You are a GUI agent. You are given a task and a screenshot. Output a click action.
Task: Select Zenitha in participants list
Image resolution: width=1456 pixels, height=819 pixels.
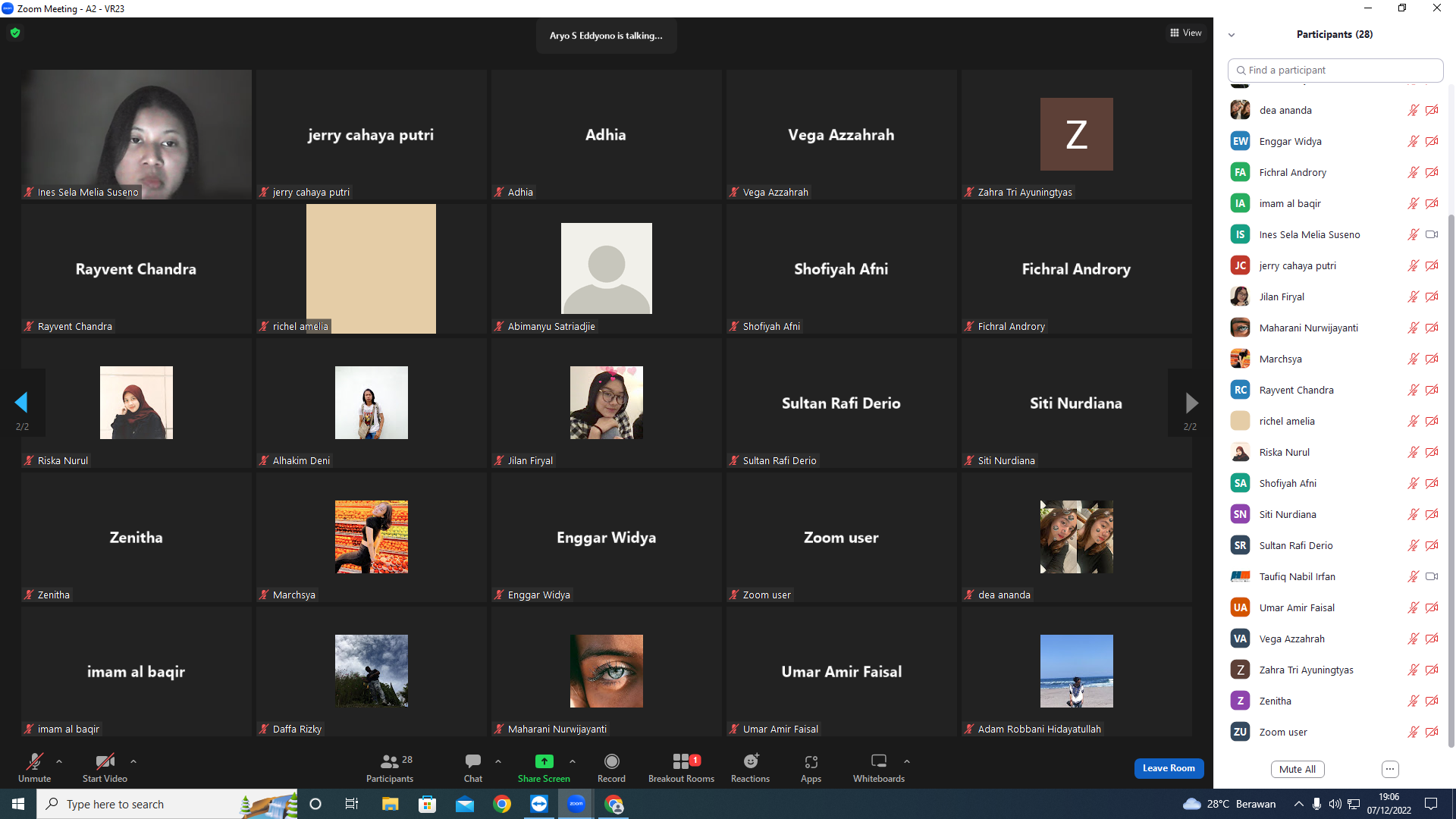[1334, 701]
